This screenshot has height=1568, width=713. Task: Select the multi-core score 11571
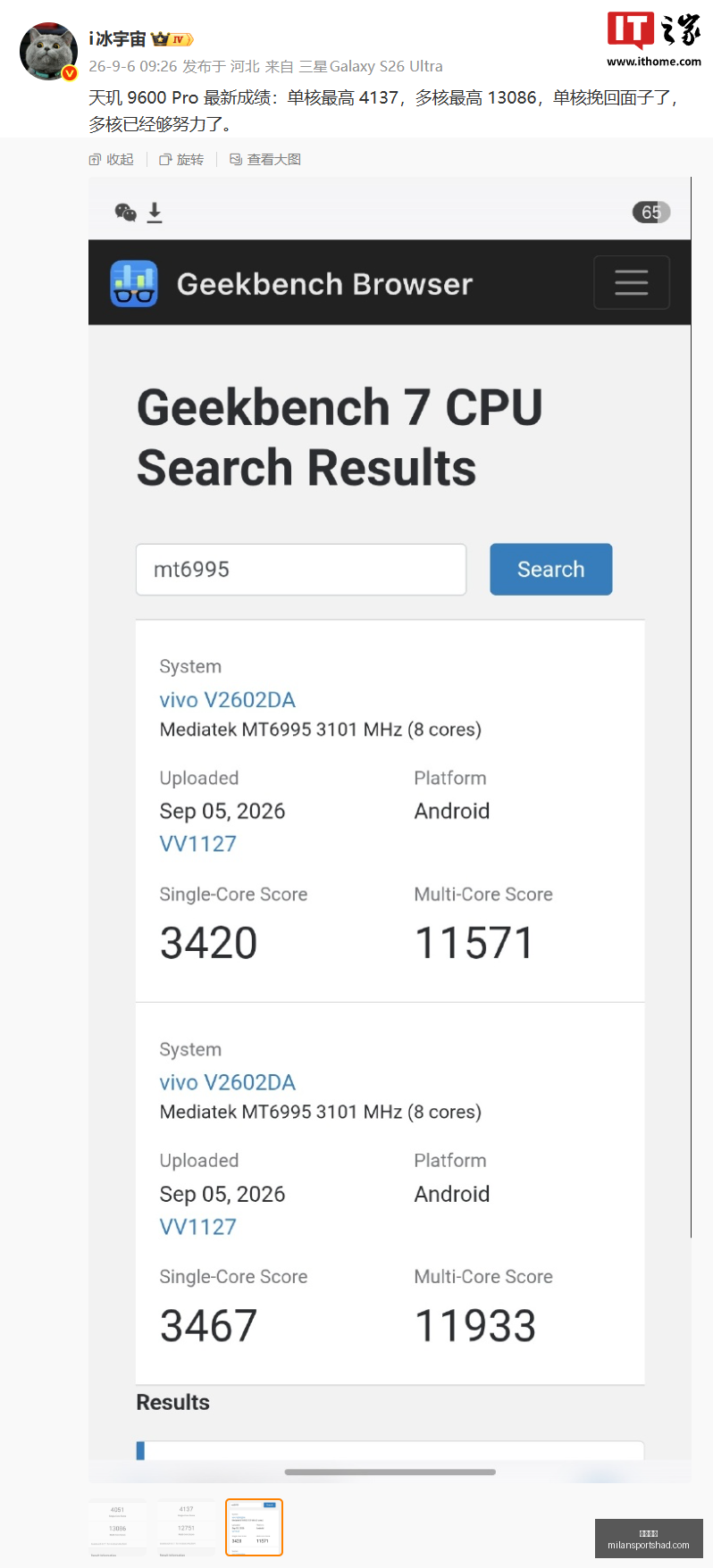(x=474, y=943)
